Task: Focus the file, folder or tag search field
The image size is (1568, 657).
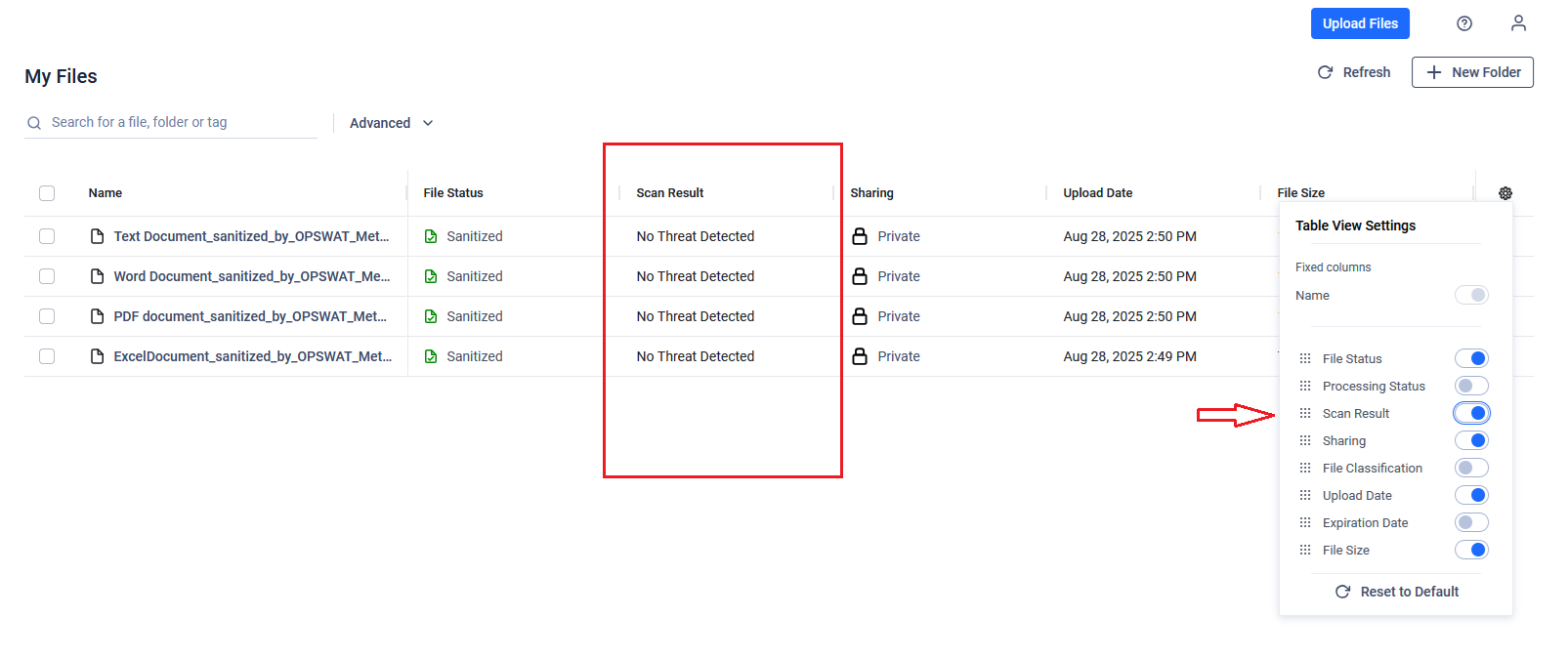Action: [181, 122]
